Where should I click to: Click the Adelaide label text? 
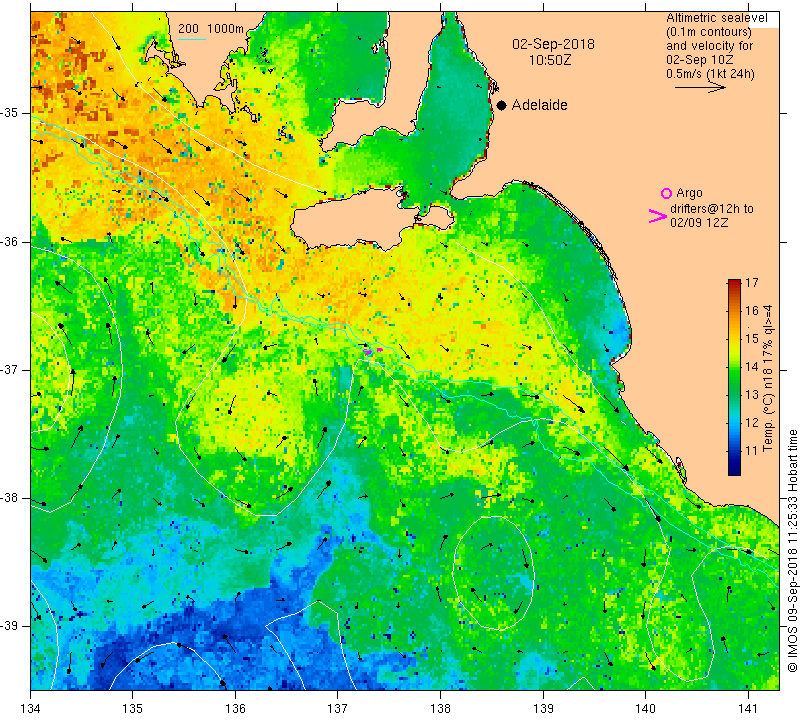tap(539, 105)
